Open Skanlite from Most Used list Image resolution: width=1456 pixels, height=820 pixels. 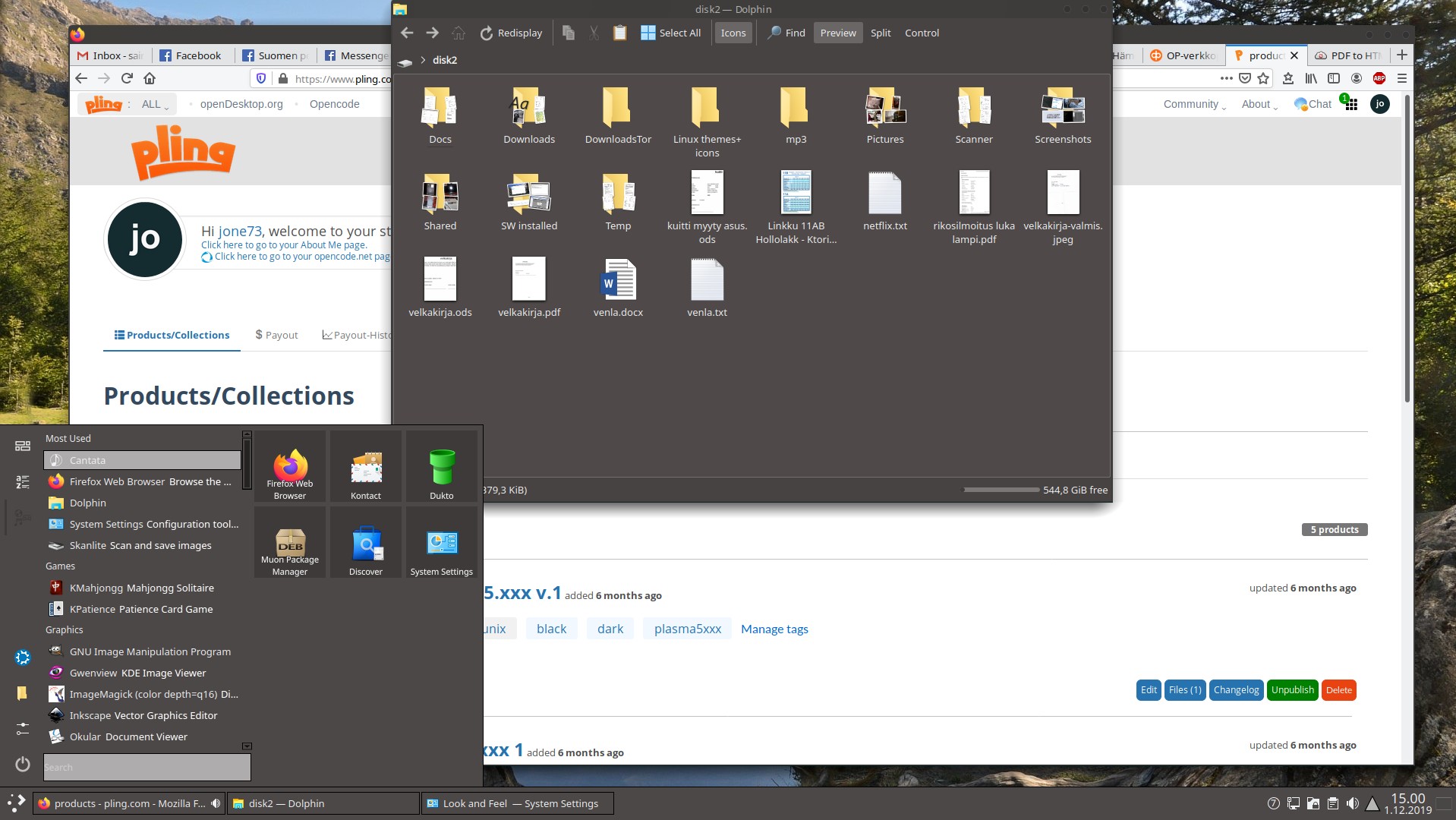pos(143,545)
